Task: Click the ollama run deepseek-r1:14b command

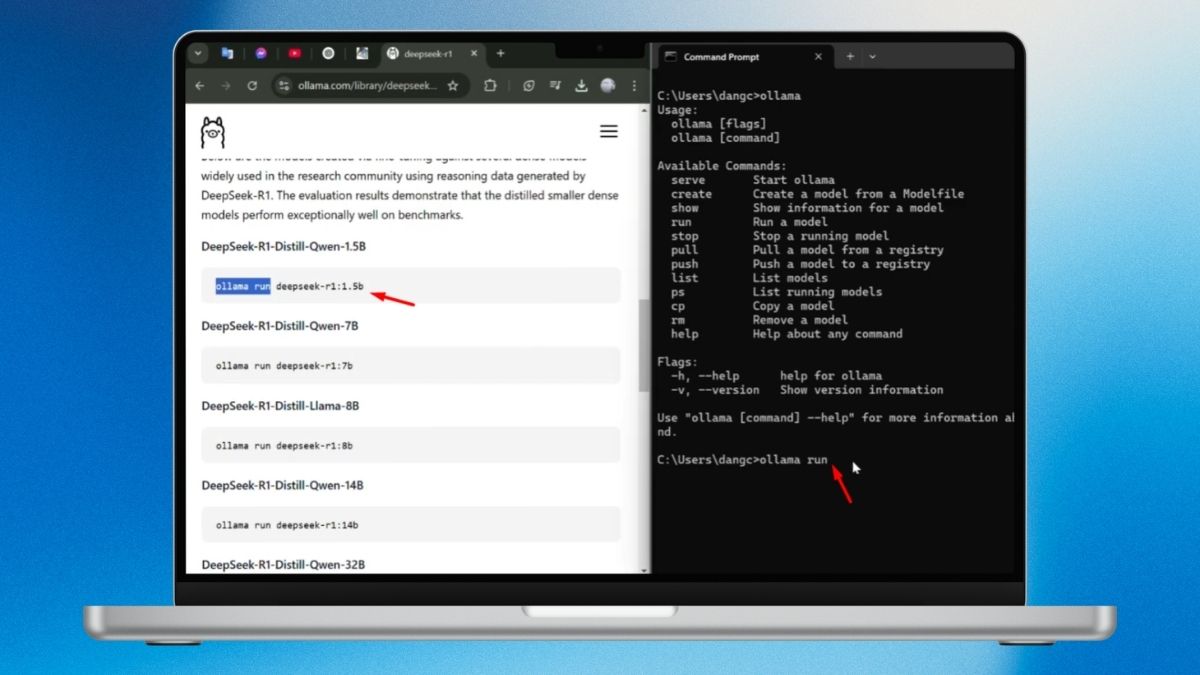Action: [287, 525]
